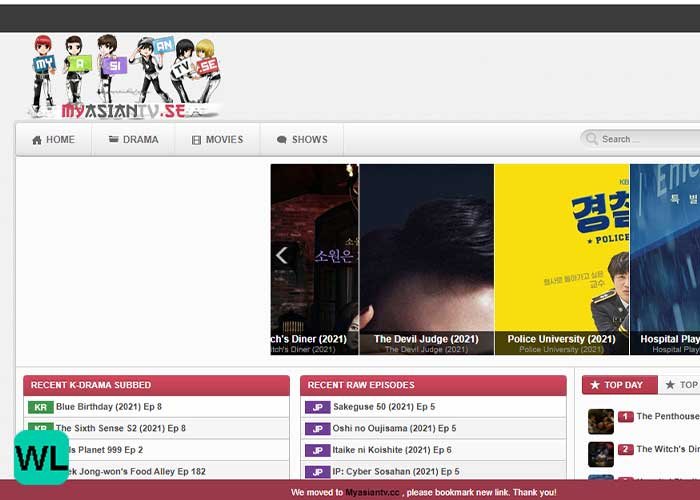Image resolution: width=700 pixels, height=500 pixels.
Task: Open Jong-won's Food Alley Ep 182
Action: [x=138, y=471]
